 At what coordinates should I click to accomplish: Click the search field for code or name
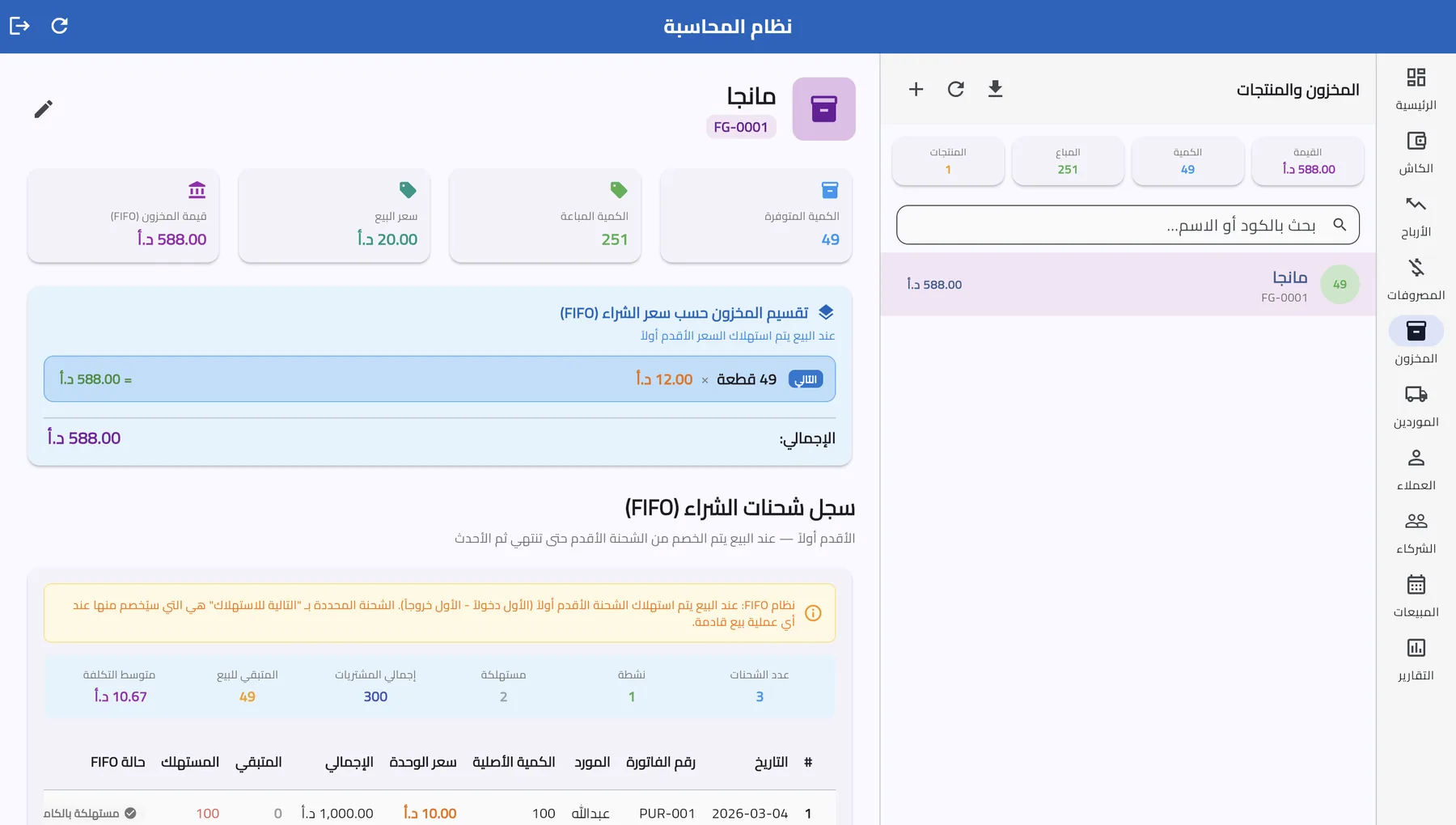coord(1128,225)
